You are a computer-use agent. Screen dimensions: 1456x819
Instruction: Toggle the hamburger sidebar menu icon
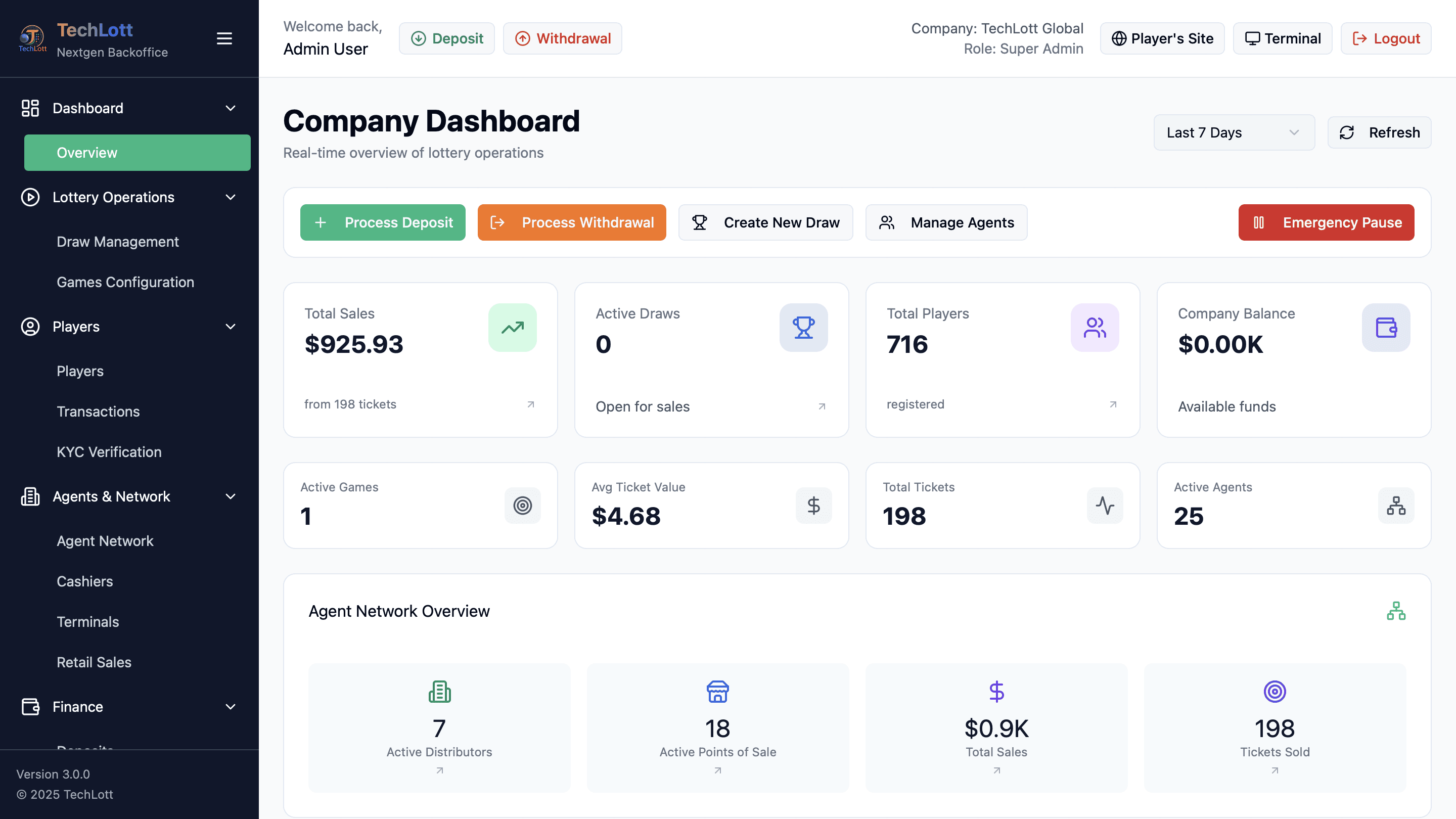click(x=224, y=38)
